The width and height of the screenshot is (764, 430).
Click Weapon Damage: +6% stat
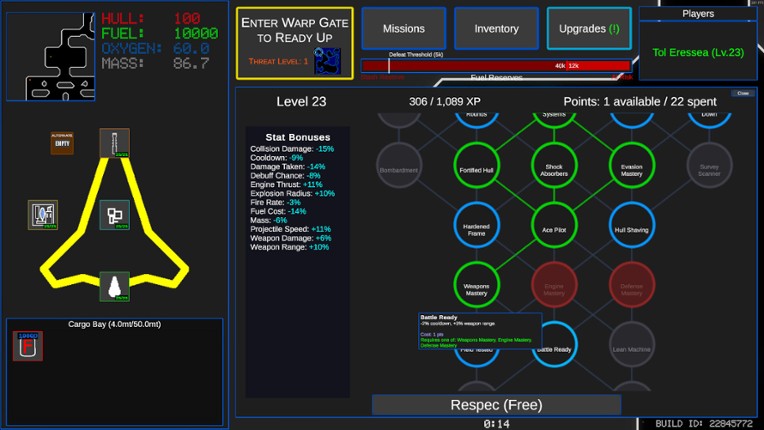290,238
